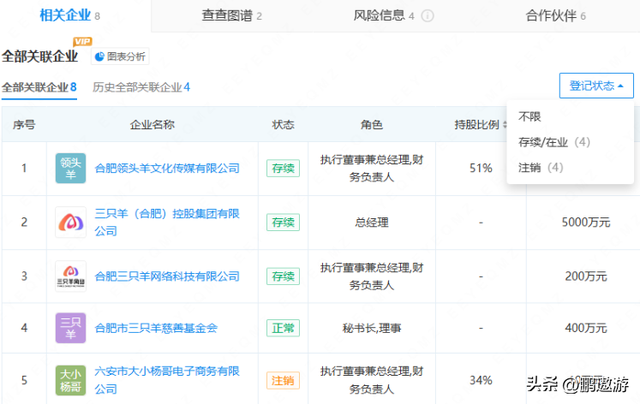Click the 51% shareholding value

[481, 168]
